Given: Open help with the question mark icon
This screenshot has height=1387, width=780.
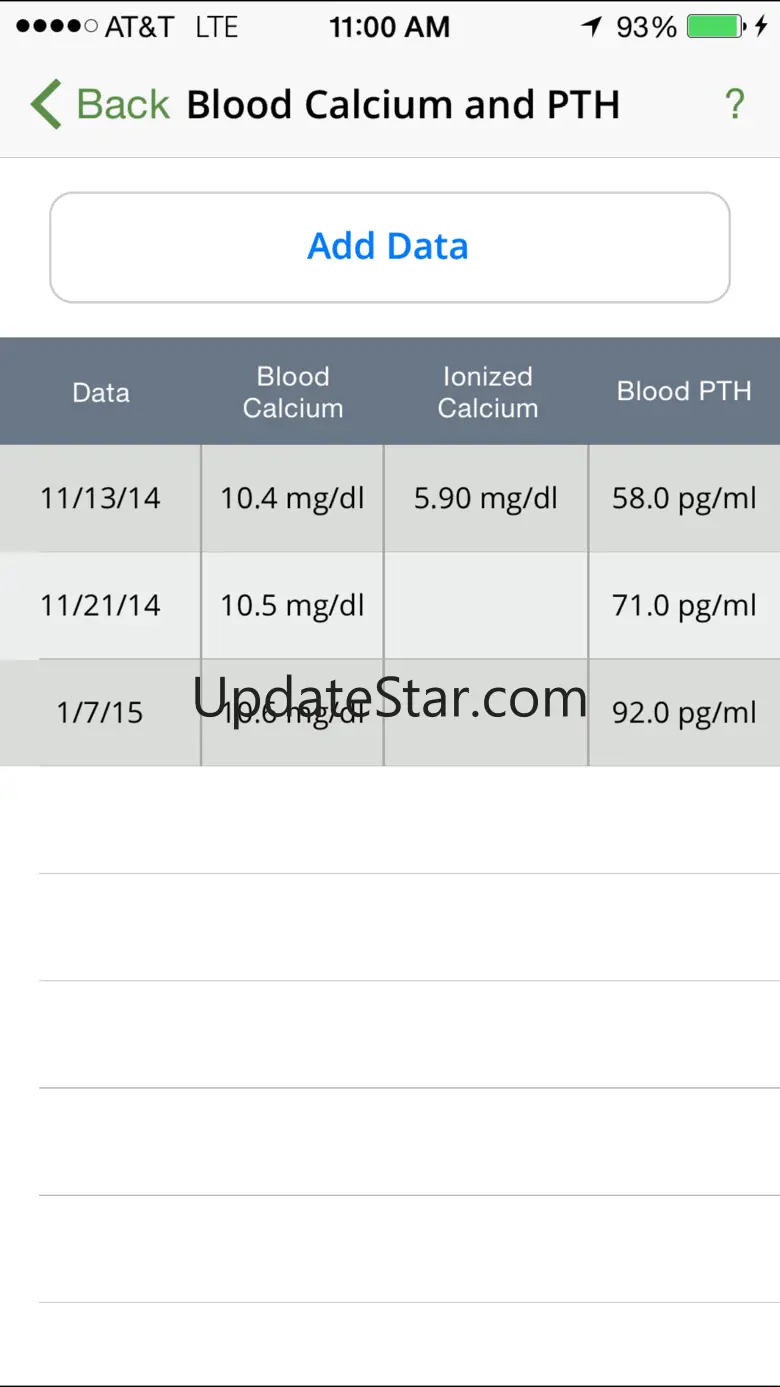Looking at the screenshot, I should (x=735, y=105).
